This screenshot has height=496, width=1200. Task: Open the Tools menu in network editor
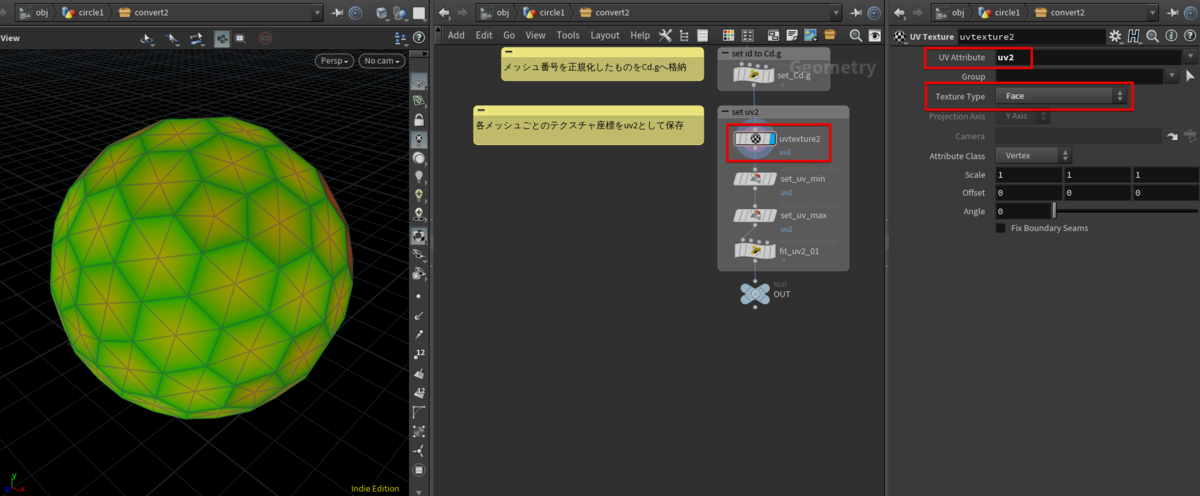coord(568,35)
